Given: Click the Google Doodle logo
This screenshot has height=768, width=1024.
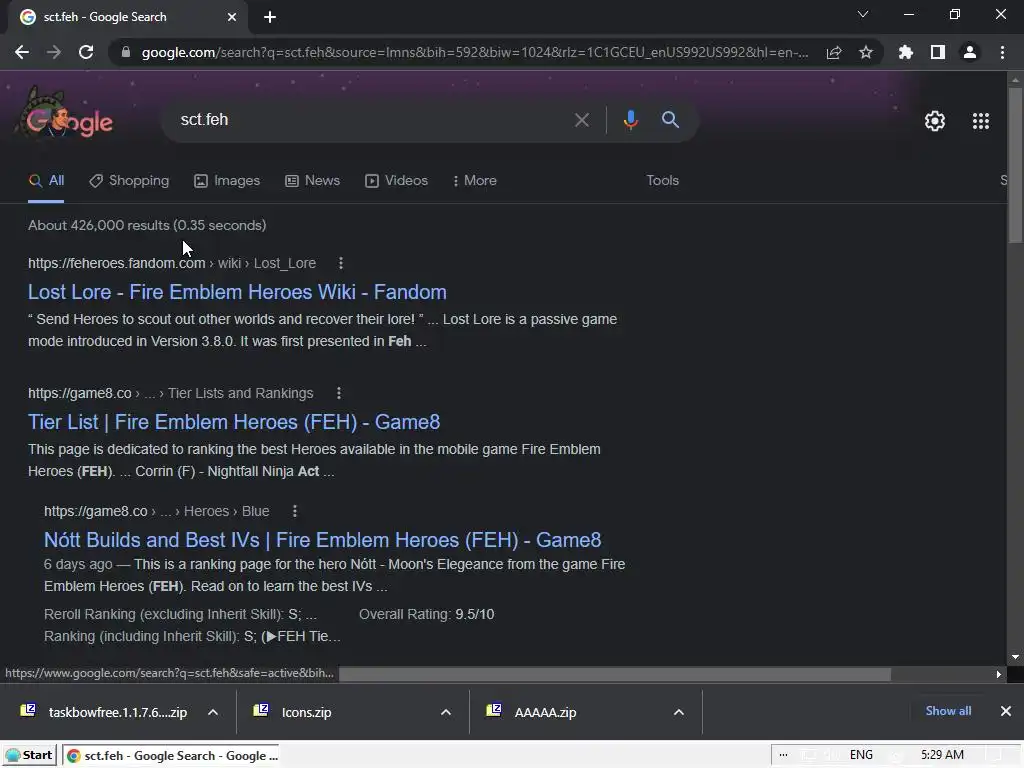Looking at the screenshot, I should (65, 116).
